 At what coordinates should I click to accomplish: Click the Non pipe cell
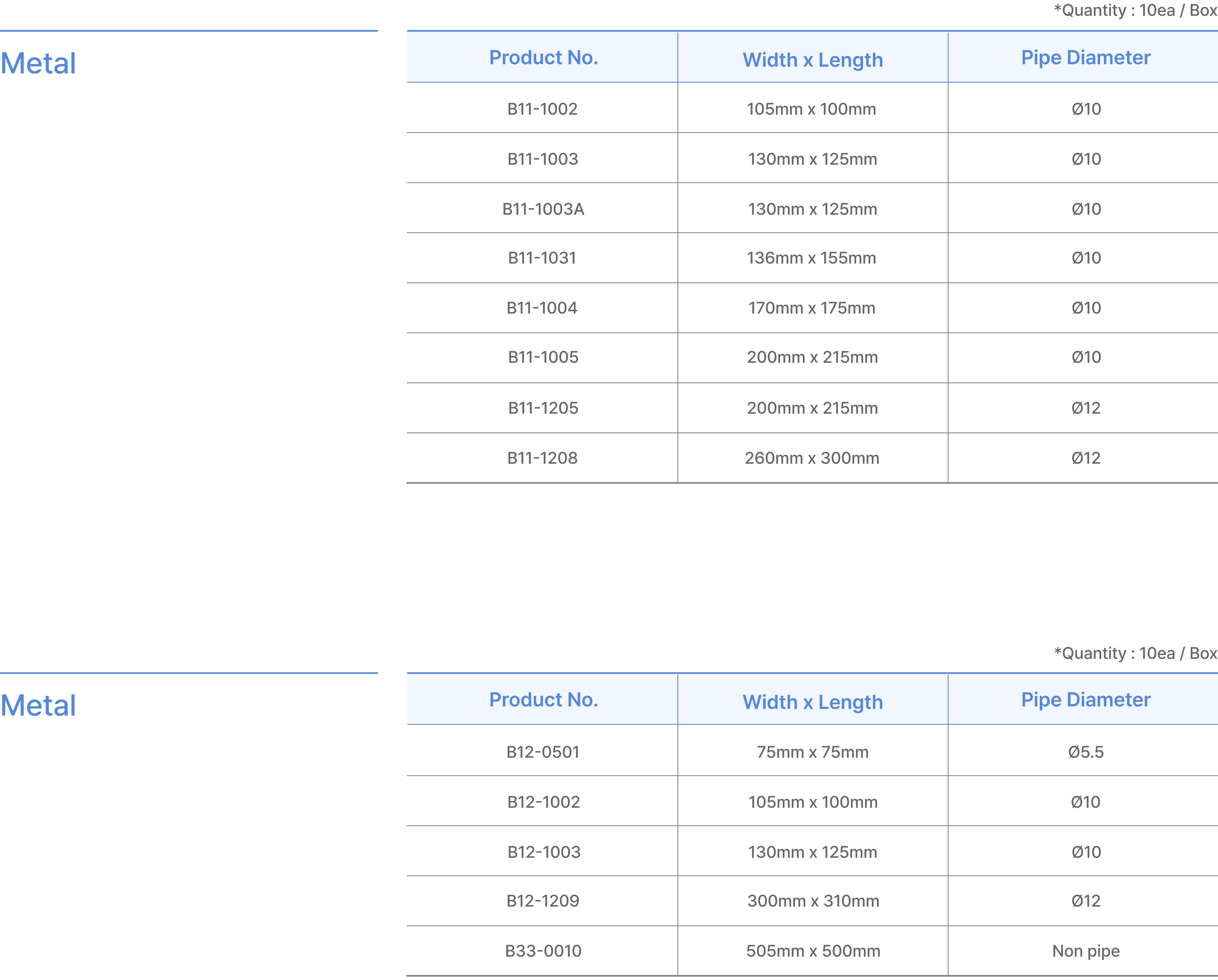(x=1085, y=951)
